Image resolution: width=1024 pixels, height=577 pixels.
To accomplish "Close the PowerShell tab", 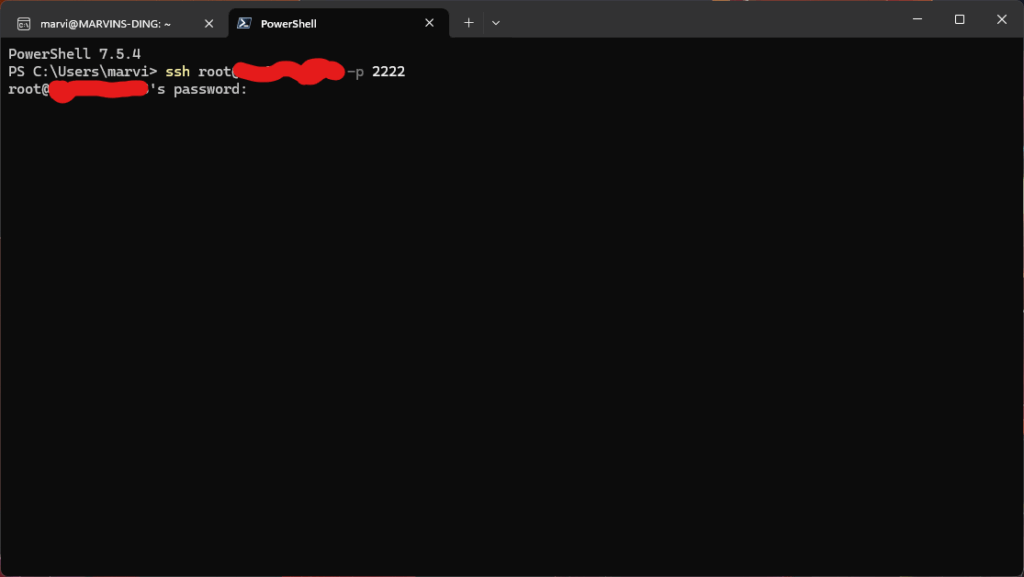I will [x=429, y=21].
